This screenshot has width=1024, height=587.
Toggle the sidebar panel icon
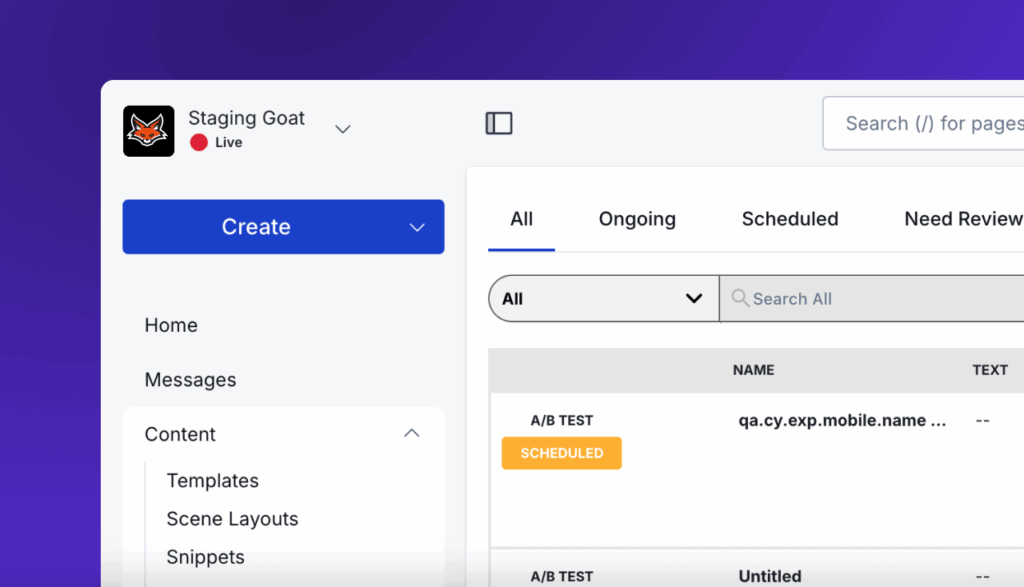coord(499,123)
